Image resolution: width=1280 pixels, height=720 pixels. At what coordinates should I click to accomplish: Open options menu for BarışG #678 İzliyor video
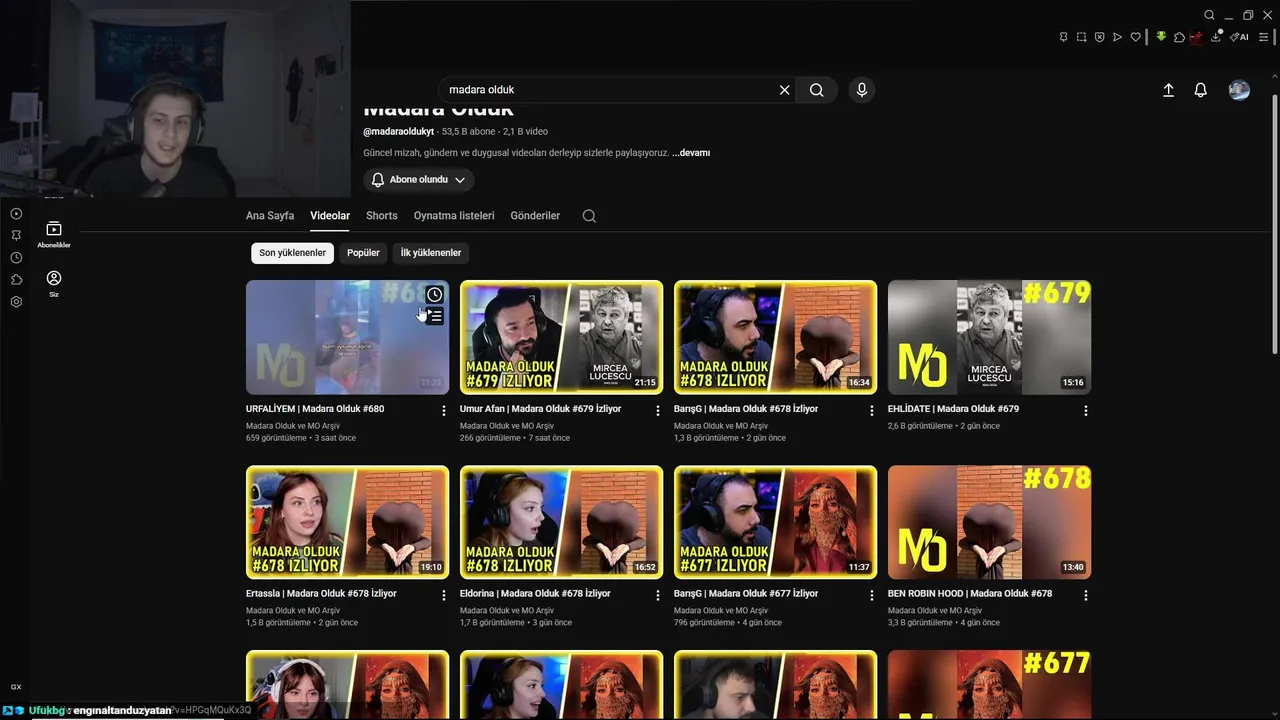pos(872,411)
